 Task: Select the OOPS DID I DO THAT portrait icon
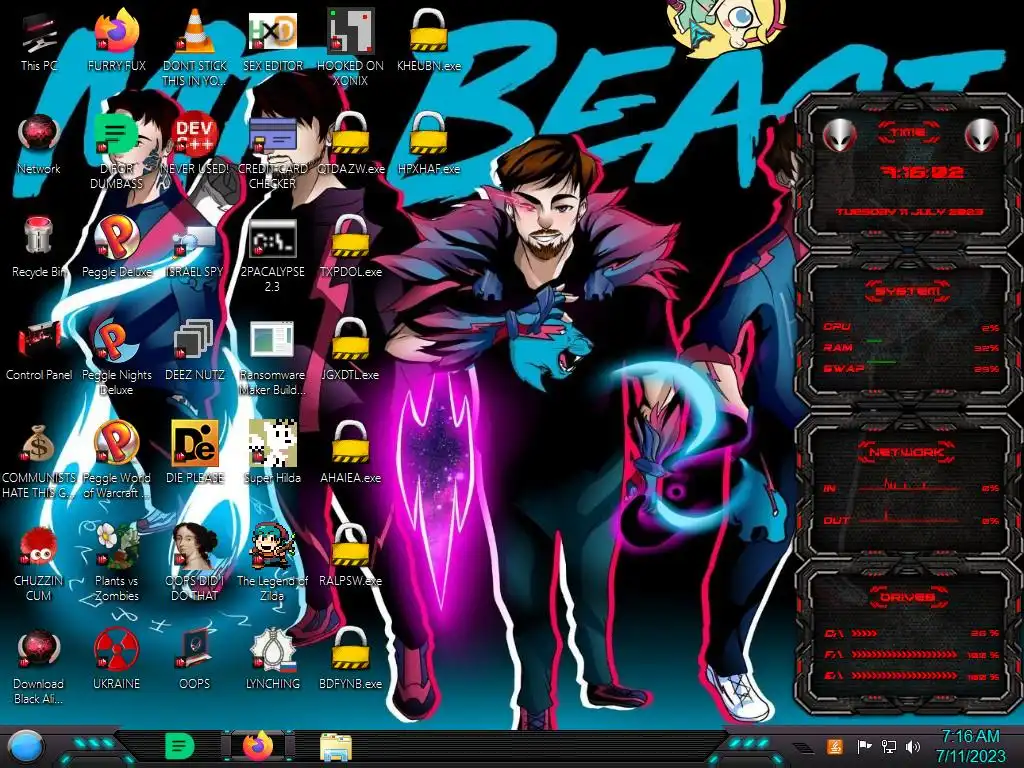pos(195,563)
